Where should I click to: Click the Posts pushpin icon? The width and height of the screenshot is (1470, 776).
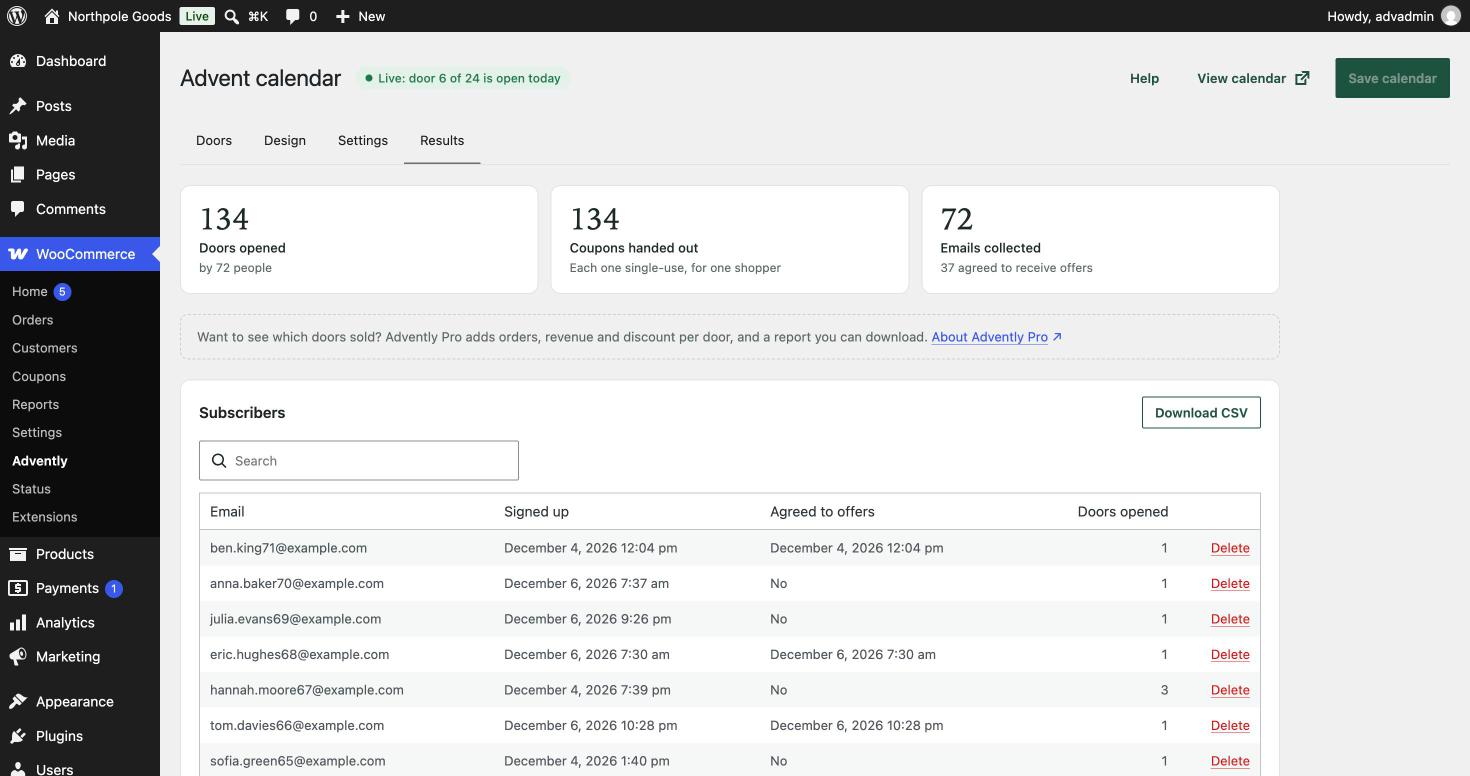point(18,106)
